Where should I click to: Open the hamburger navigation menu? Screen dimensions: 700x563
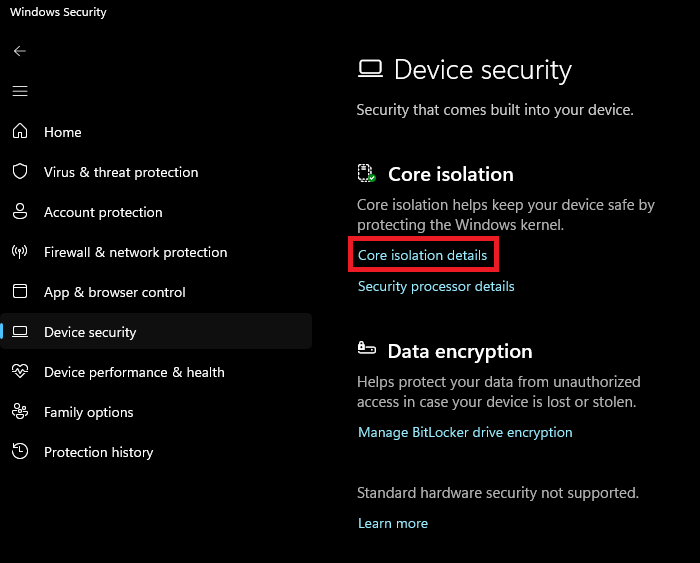pos(20,91)
